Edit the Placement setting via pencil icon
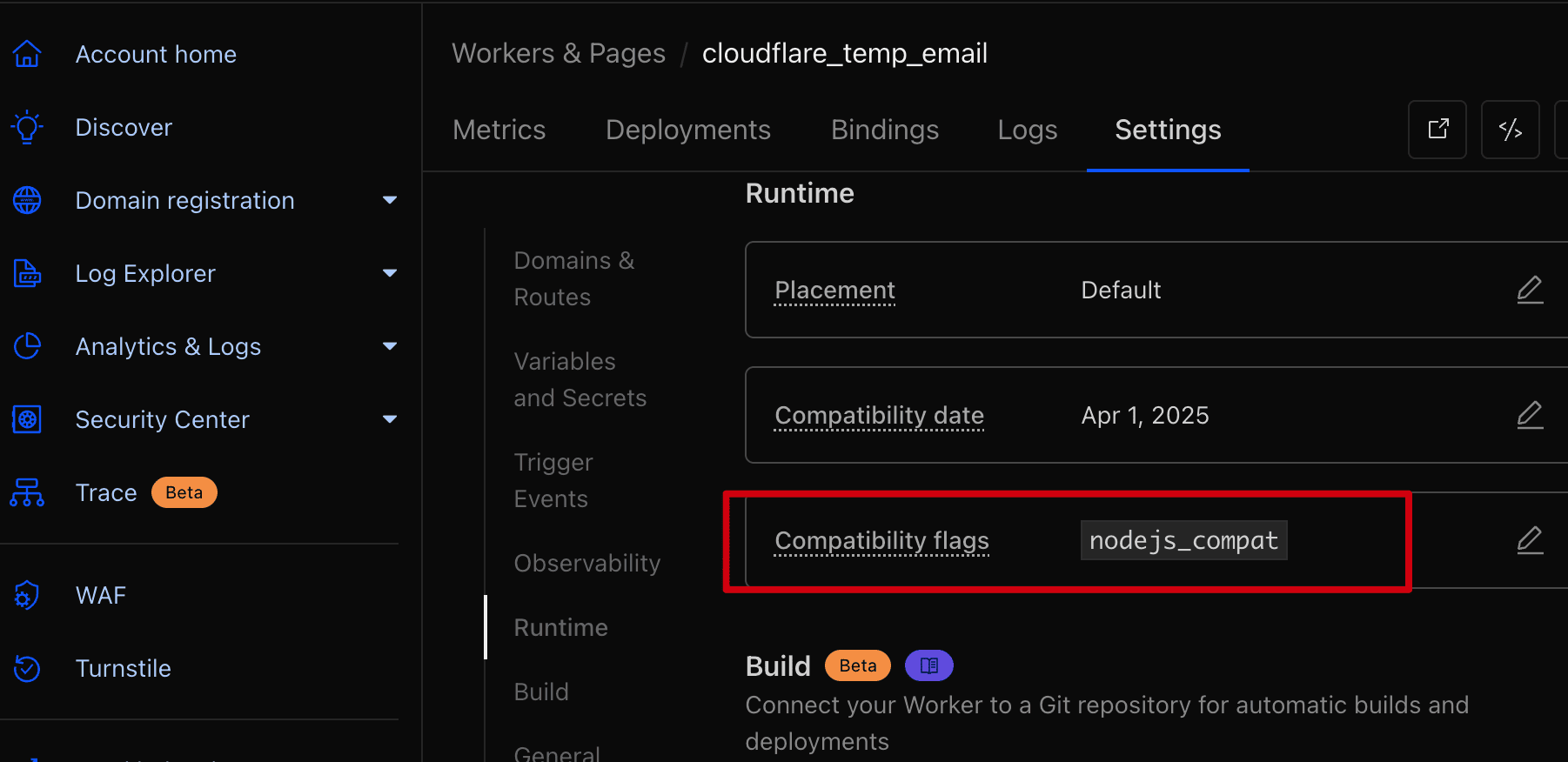Screen dimensions: 1568x762 click(1531, 290)
